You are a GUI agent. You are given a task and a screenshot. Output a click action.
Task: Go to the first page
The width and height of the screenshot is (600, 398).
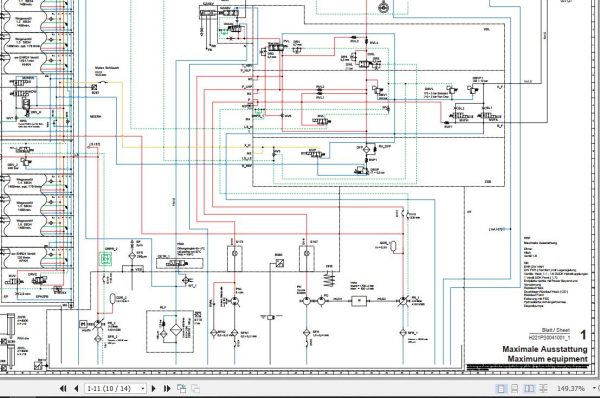pos(64,388)
